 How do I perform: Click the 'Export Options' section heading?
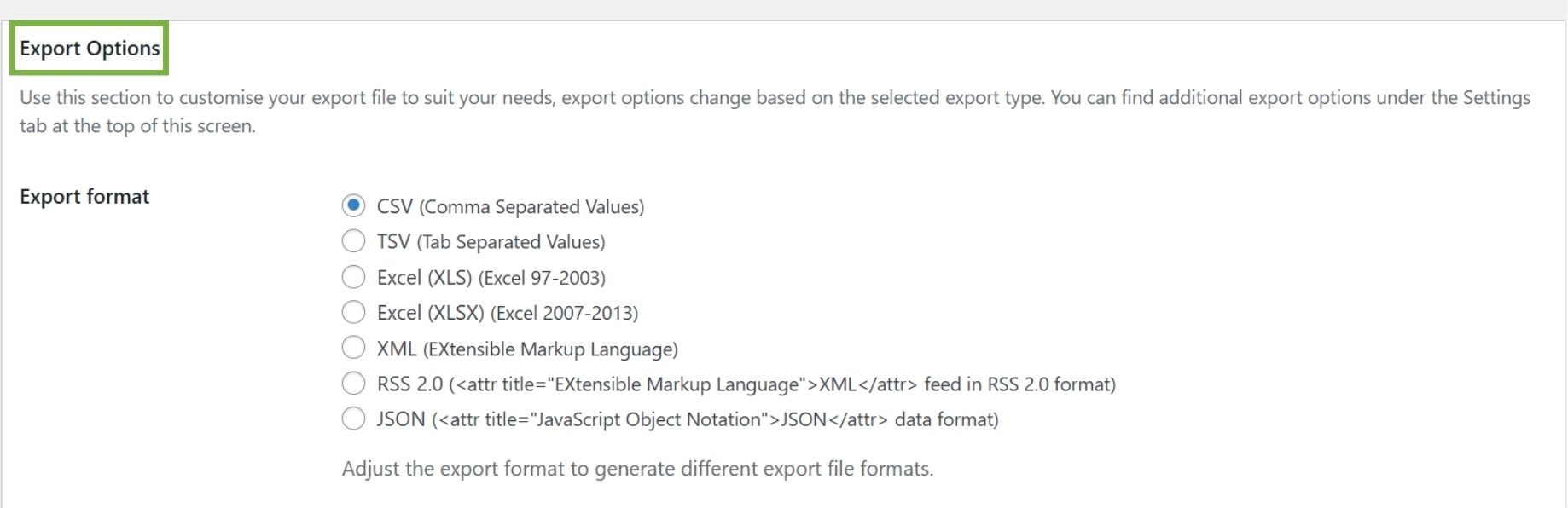[x=90, y=49]
